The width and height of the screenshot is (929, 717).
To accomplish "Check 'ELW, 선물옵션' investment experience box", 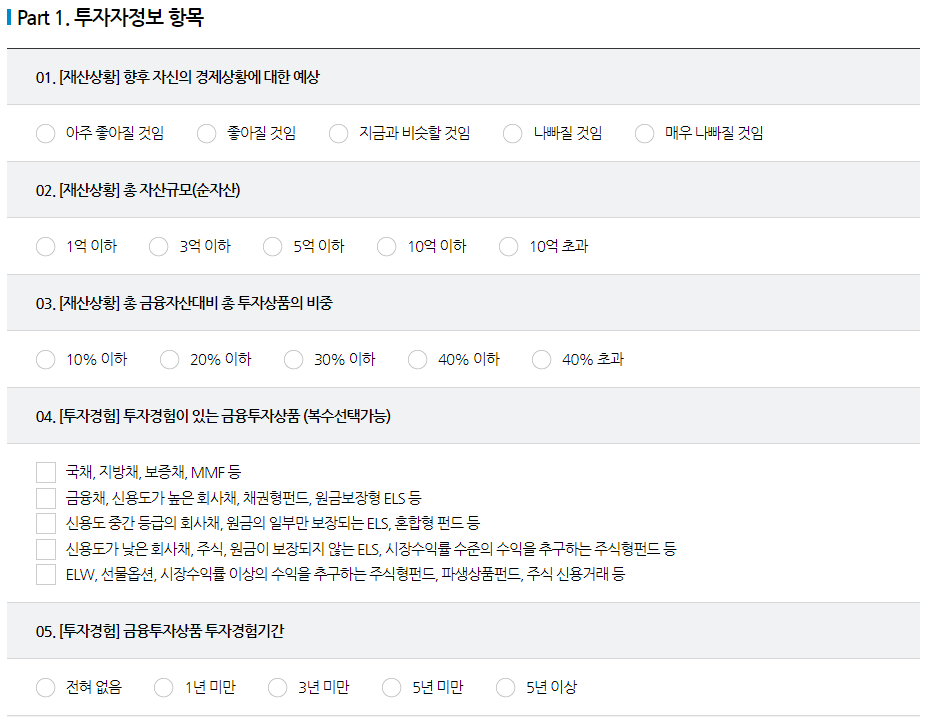I will point(46,575).
